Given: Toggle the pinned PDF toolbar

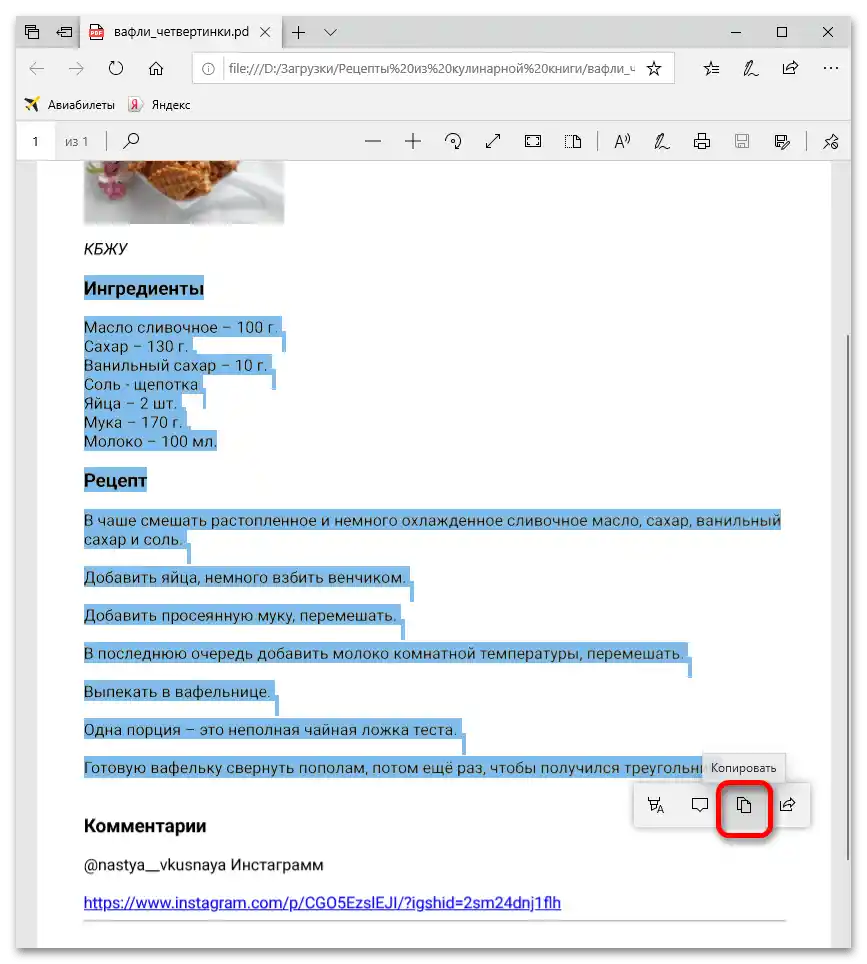Looking at the screenshot, I should click(x=829, y=140).
